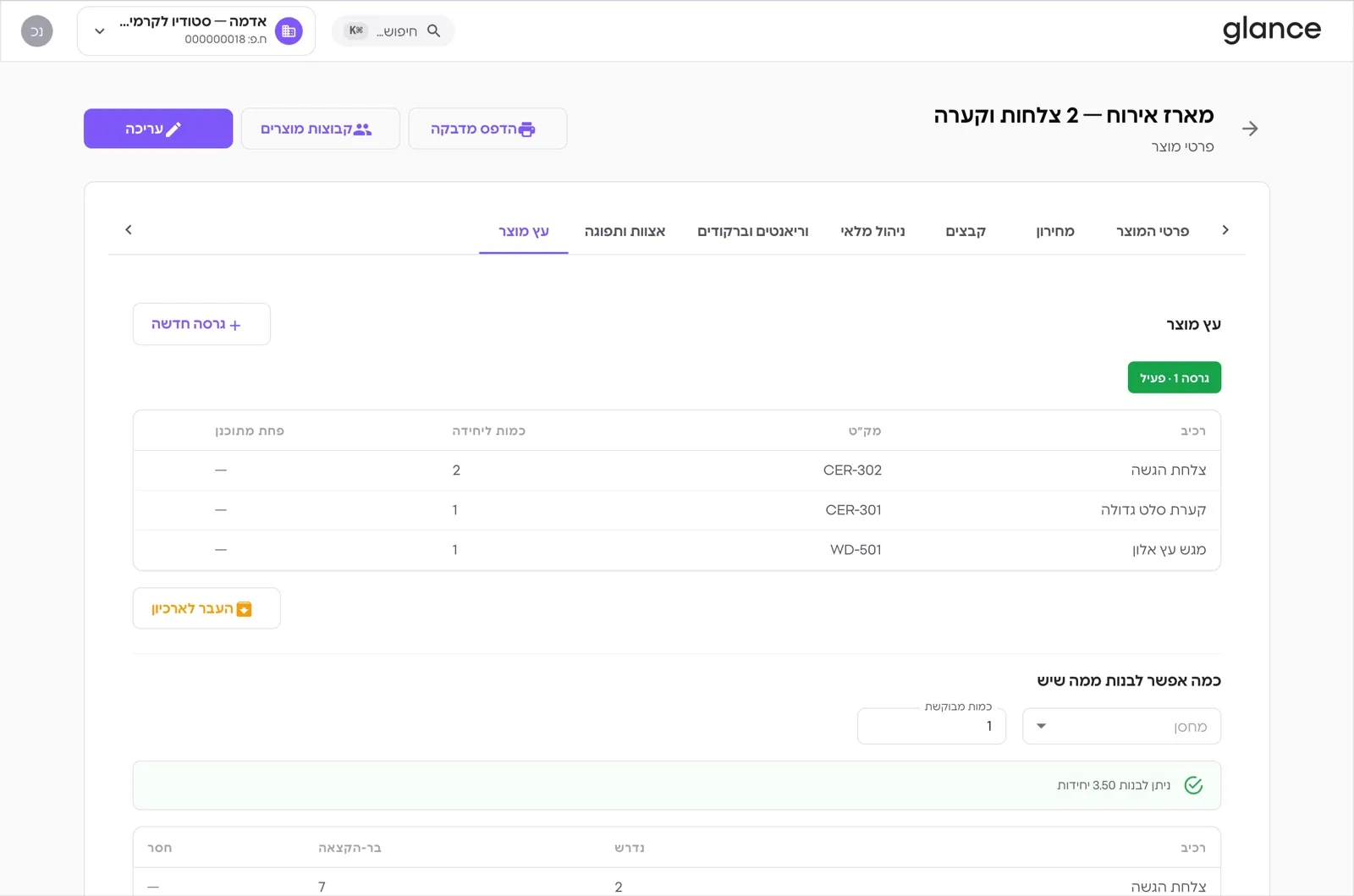Select the עץ מוצר tab
Viewport: 1354px width, 896px height.
coord(524,231)
